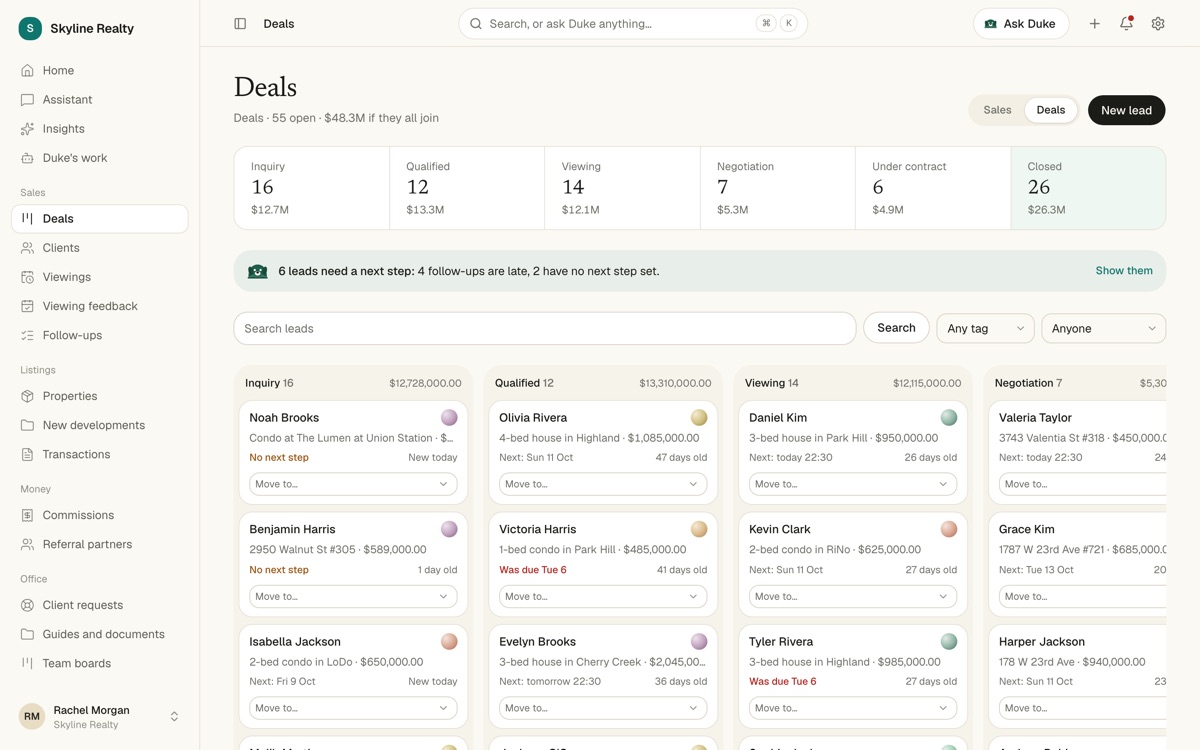Click Daniel Kim card agent avatar
The height and width of the screenshot is (750, 1200).
coord(949,417)
